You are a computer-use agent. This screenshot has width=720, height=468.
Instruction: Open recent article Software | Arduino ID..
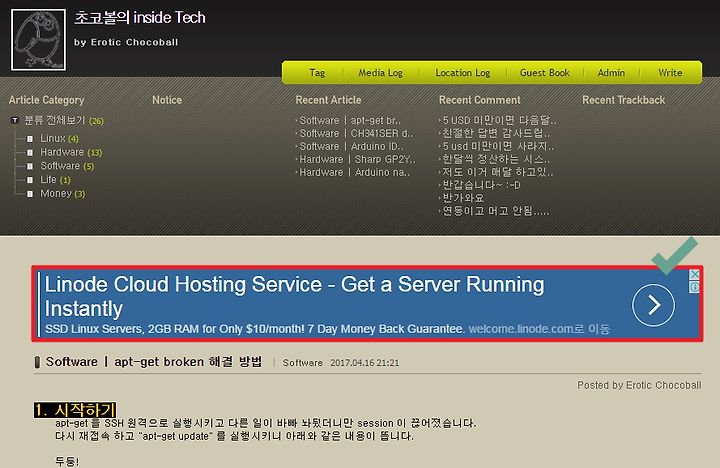(x=351, y=146)
